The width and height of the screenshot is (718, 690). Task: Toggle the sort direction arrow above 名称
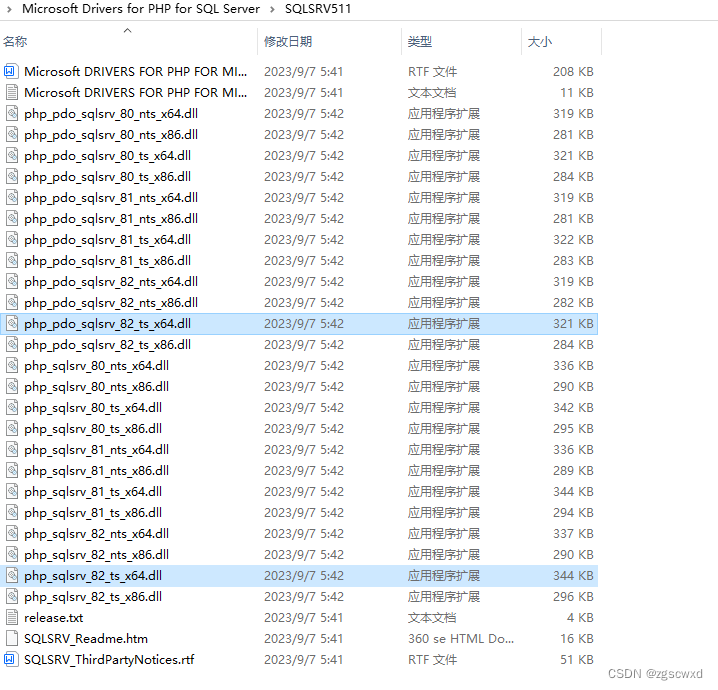(x=128, y=30)
